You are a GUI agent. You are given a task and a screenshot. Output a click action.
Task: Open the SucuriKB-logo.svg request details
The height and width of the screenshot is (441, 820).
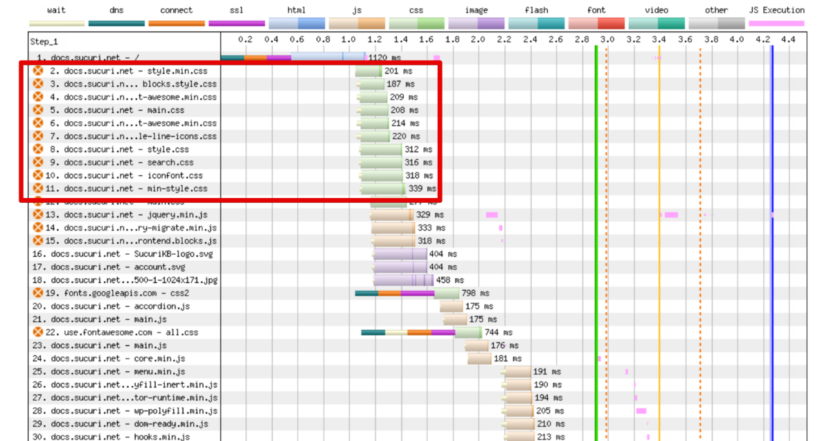point(124,254)
